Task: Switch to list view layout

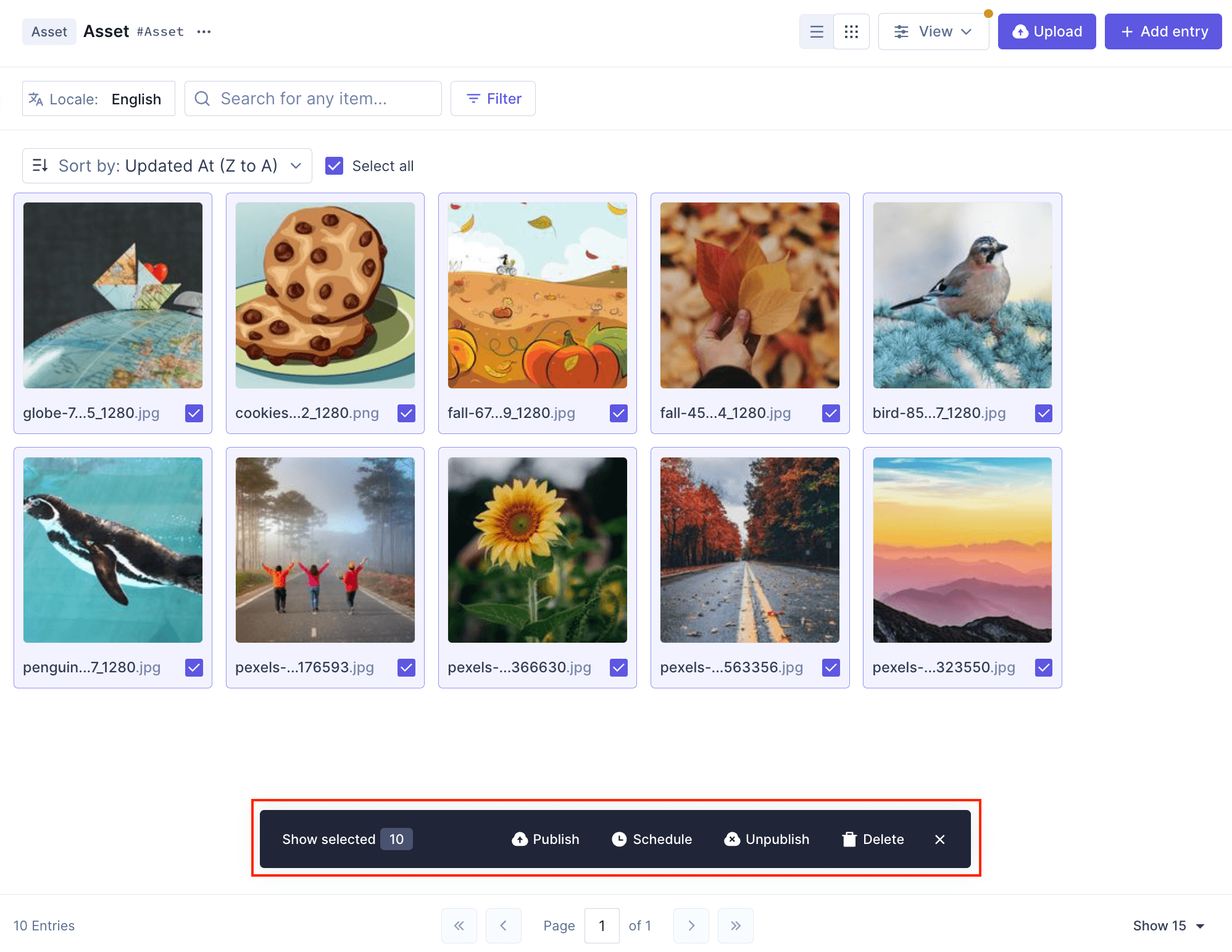Action: (x=816, y=31)
